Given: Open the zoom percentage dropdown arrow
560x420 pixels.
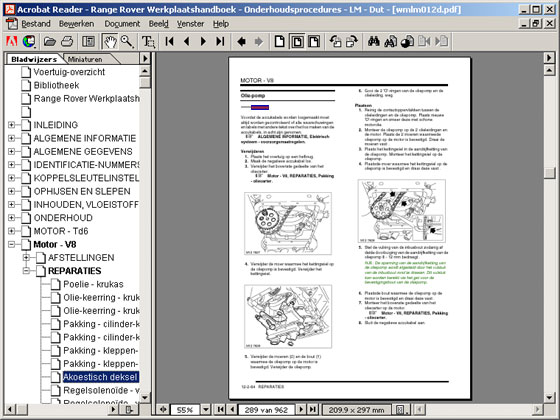Looking at the screenshot, I should click(206, 410).
